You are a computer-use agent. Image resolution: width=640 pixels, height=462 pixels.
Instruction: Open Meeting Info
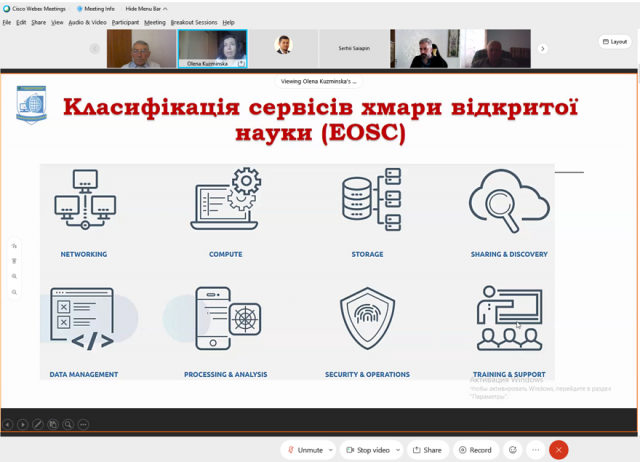point(96,9)
